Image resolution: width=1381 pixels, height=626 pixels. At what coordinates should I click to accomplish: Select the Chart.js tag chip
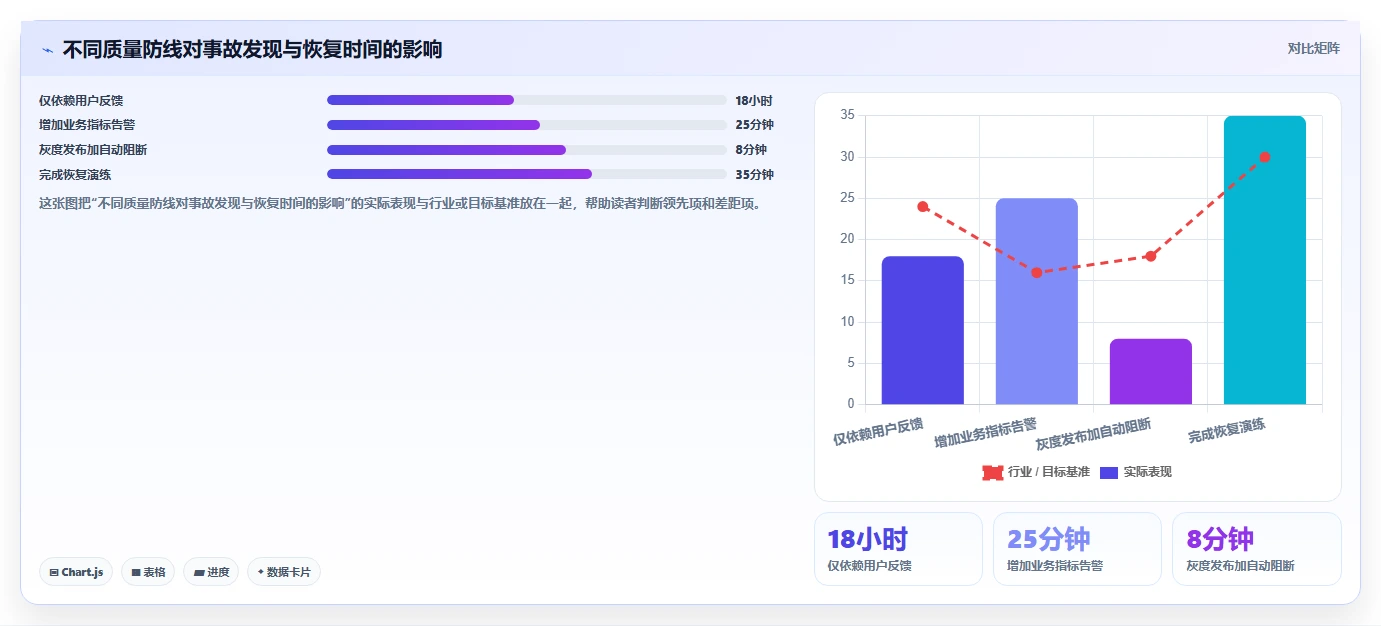coord(76,572)
